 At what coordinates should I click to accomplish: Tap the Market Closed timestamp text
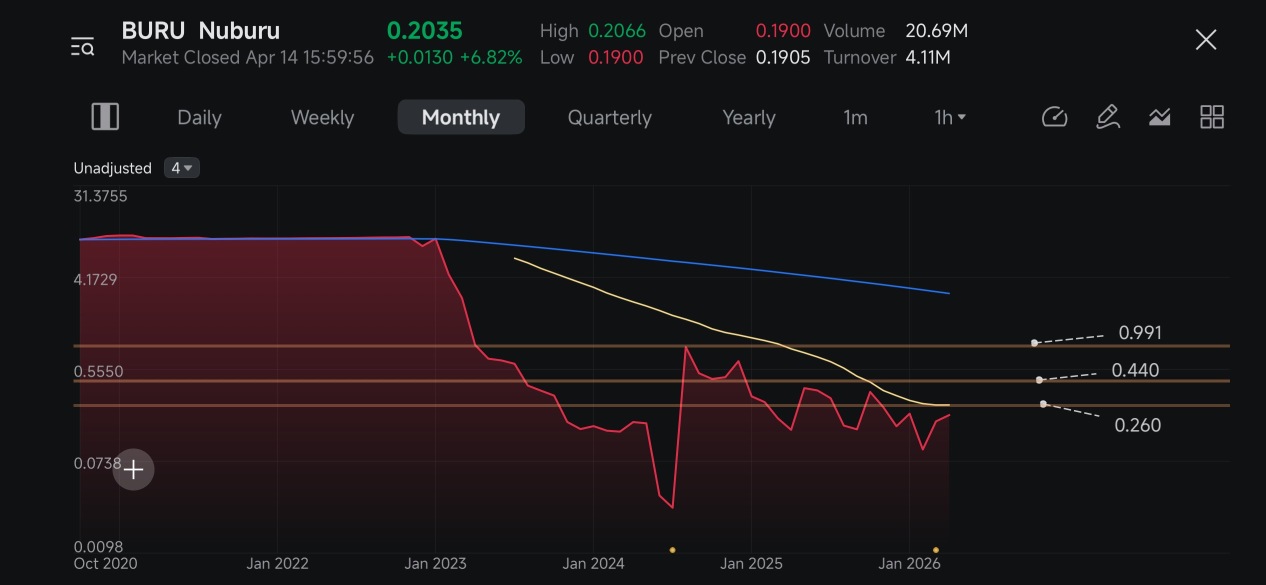tap(247, 57)
